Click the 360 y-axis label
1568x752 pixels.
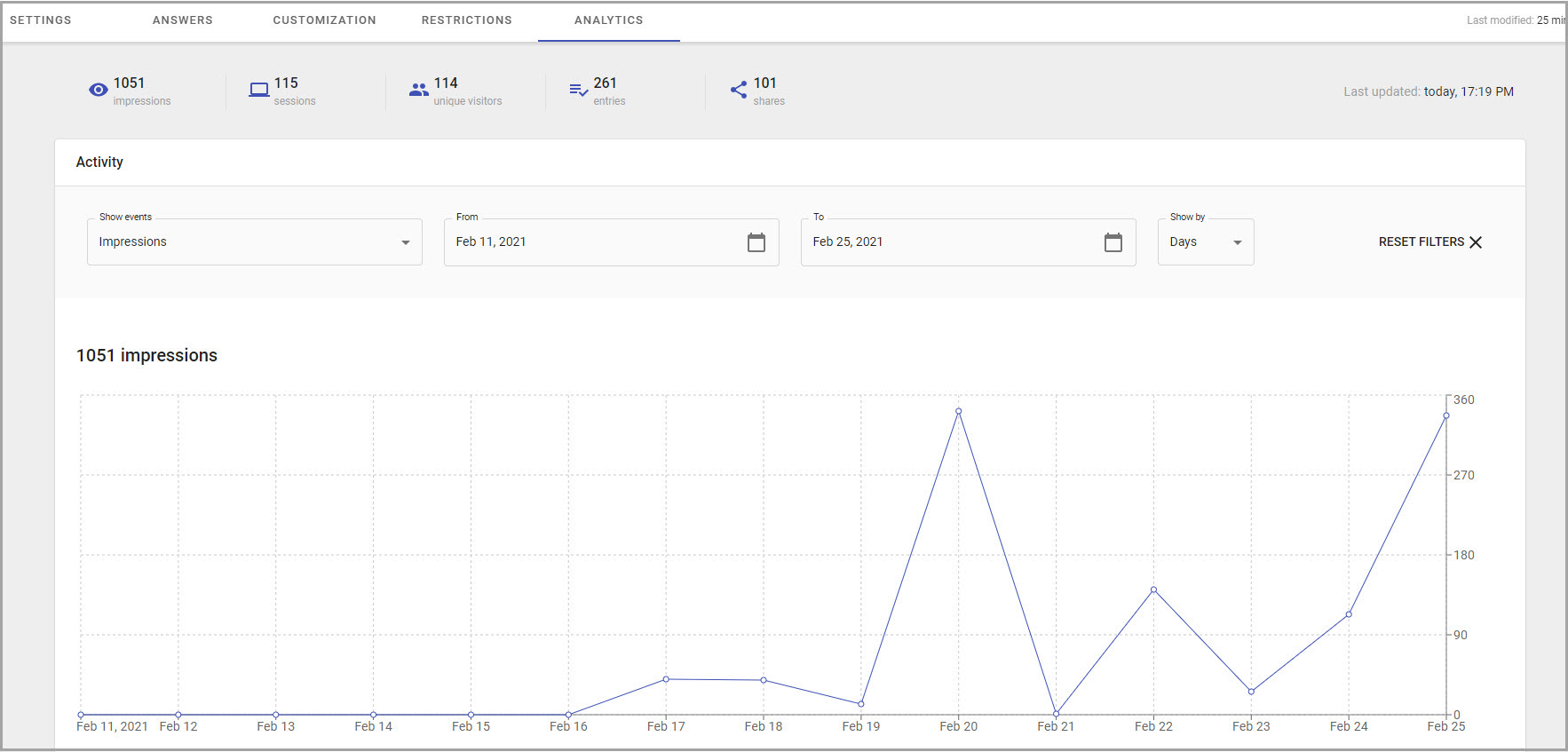[x=1464, y=400]
